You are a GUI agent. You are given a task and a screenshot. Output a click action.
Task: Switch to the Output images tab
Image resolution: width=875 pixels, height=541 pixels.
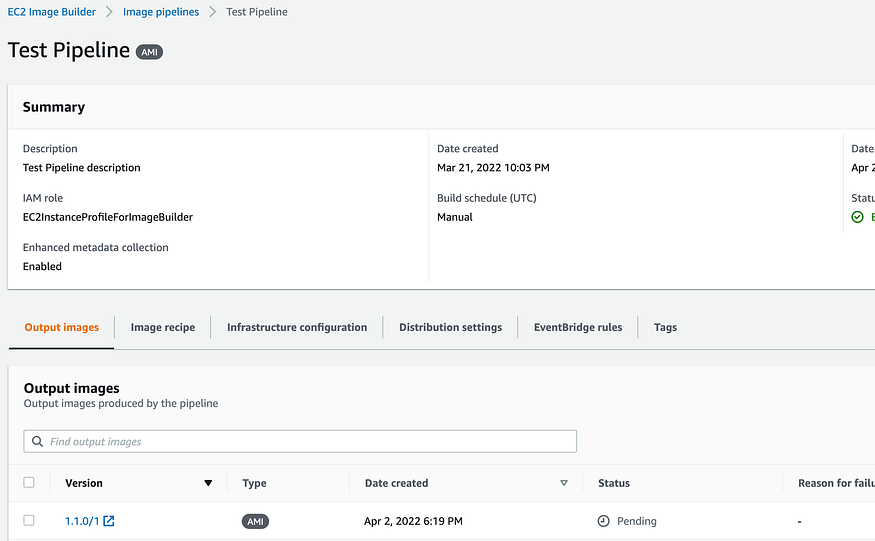tap(61, 327)
